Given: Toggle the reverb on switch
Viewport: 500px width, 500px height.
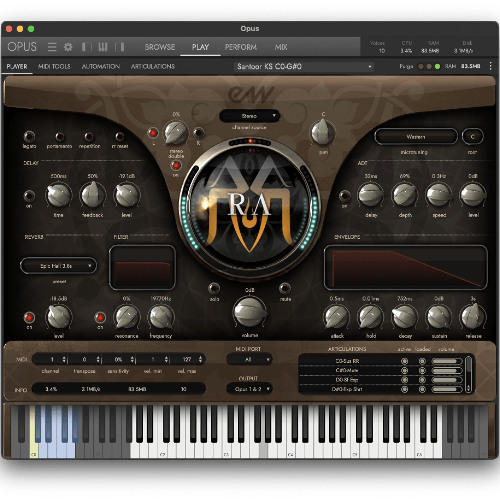Looking at the screenshot, I should tap(29, 317).
